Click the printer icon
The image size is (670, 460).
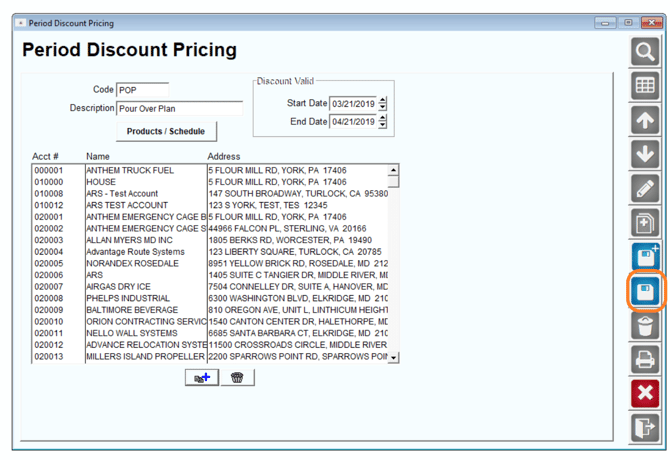click(x=645, y=359)
